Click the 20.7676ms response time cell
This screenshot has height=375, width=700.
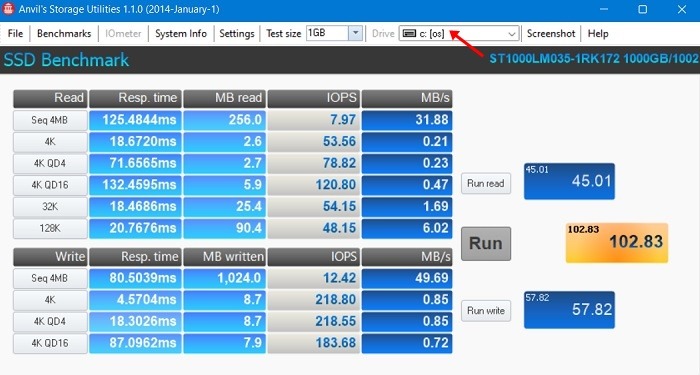pyautogui.click(x=135, y=228)
